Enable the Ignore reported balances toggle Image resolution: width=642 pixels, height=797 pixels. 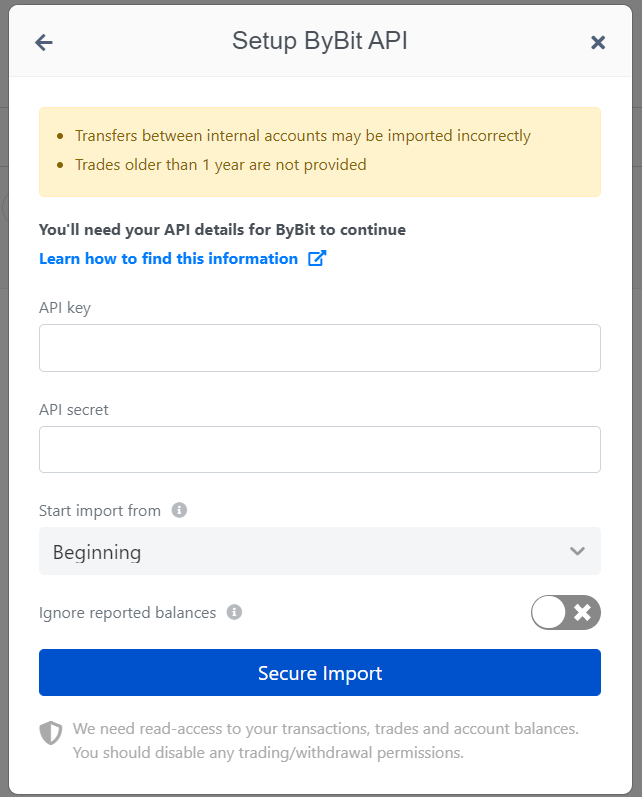pyautogui.click(x=565, y=612)
